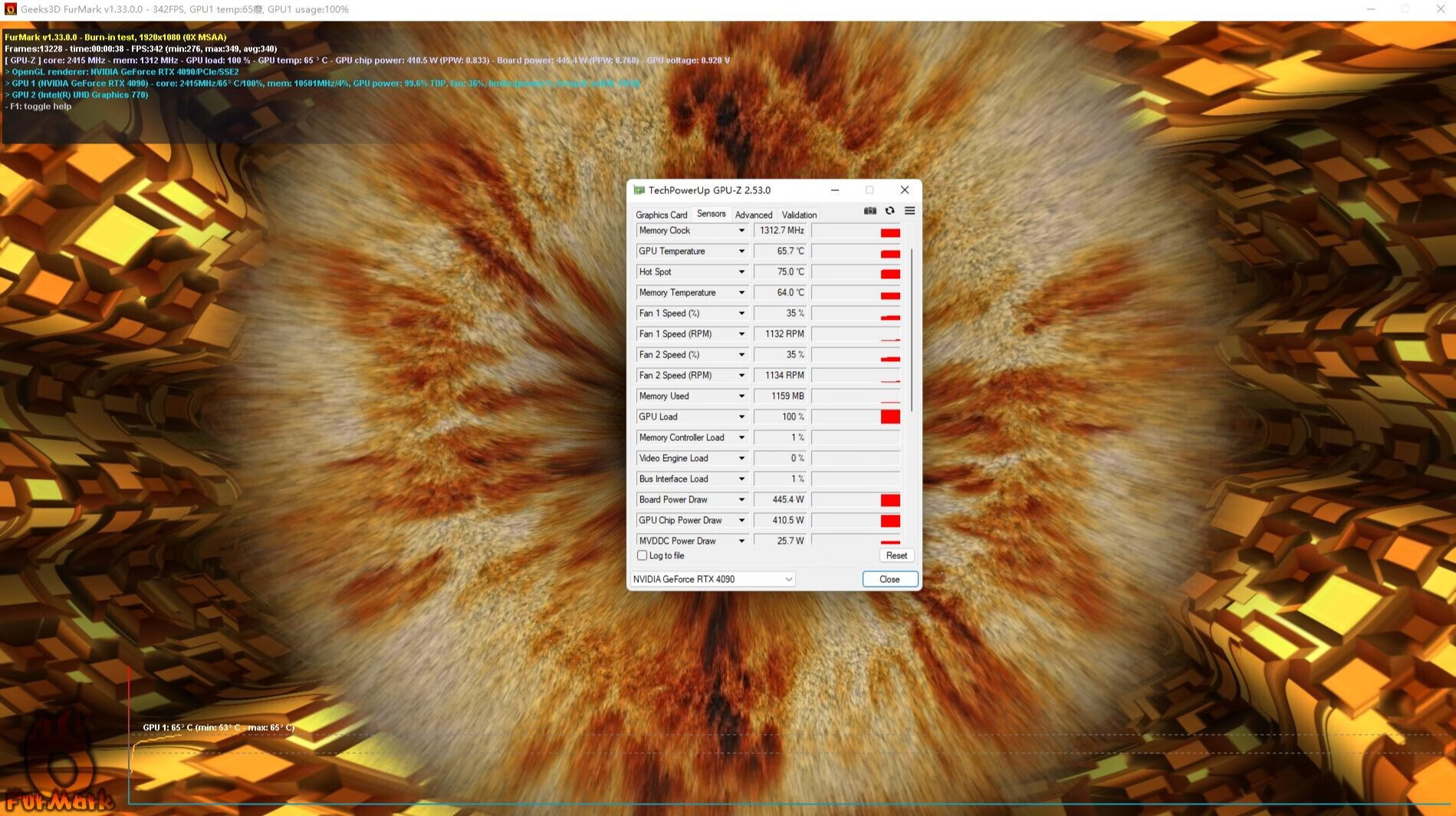Click the 1132 RPM fan 1 value
The height and width of the screenshot is (816, 1456).
coord(780,334)
